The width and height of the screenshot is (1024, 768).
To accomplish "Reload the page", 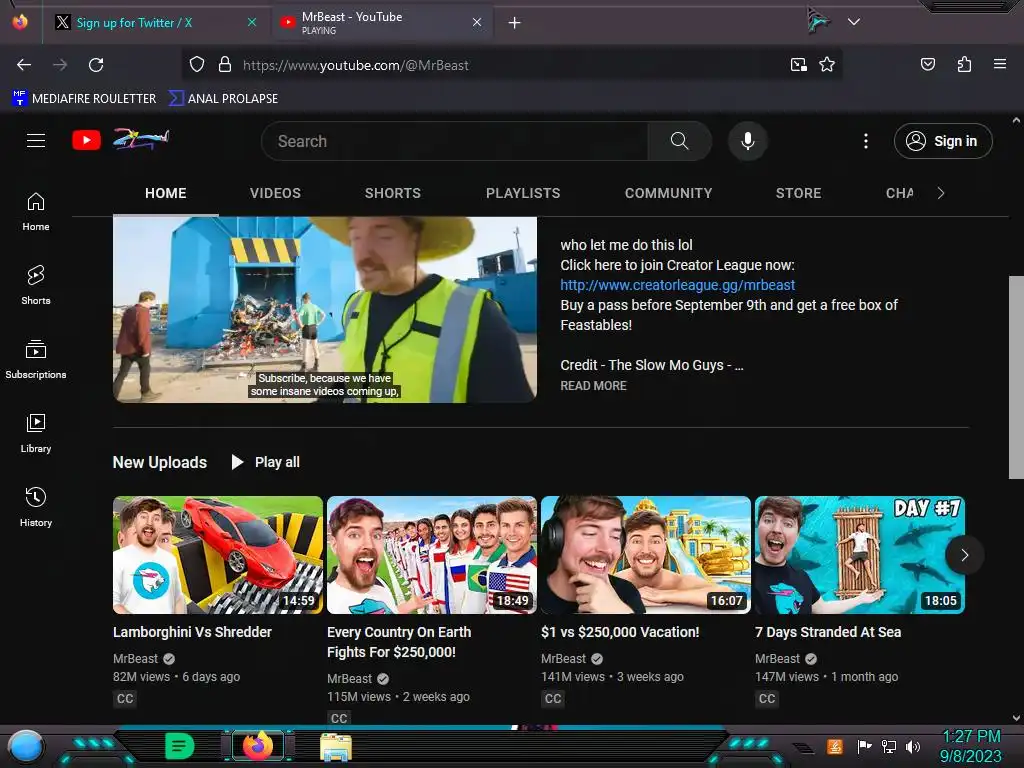I will point(96,65).
